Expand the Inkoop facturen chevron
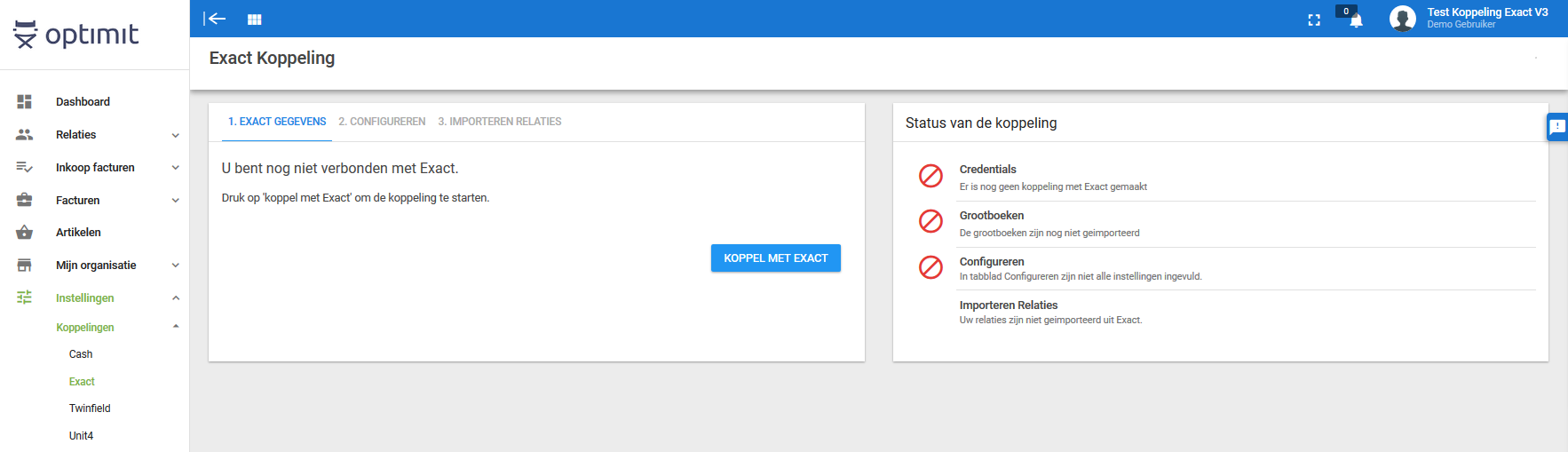1568x452 pixels. tap(176, 168)
